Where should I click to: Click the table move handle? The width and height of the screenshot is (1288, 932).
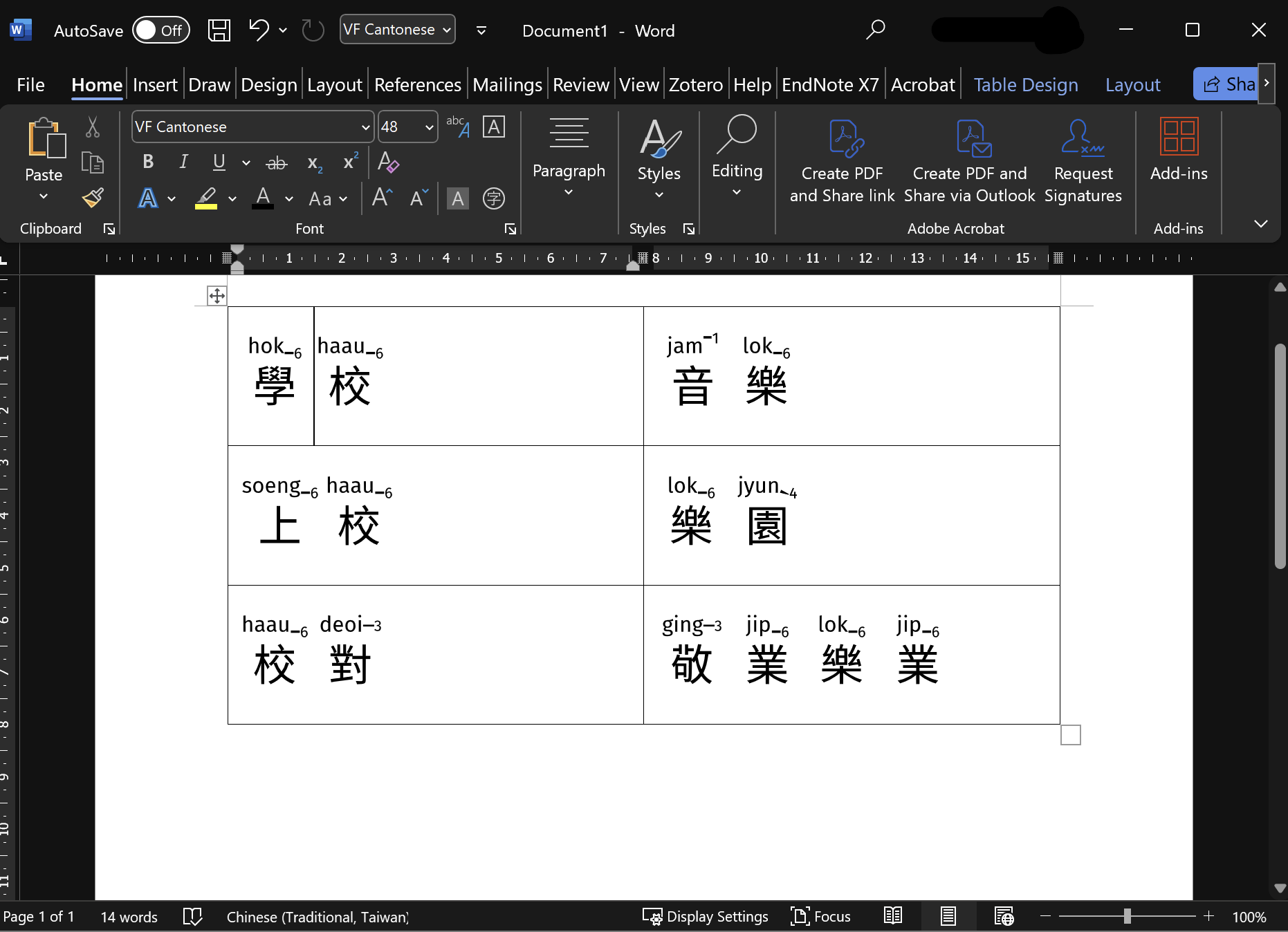click(x=217, y=296)
